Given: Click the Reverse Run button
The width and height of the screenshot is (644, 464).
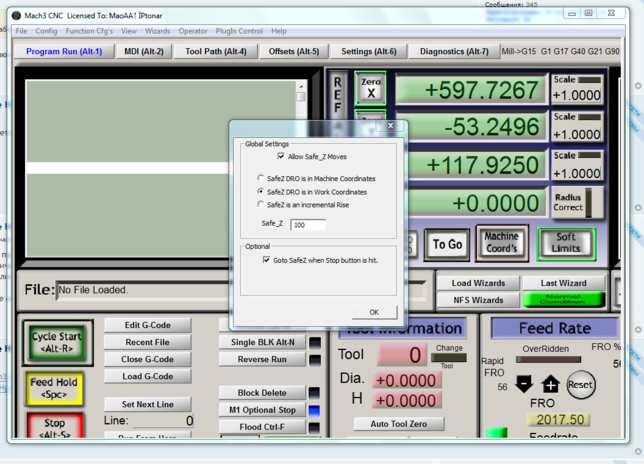Looking at the screenshot, I should (262, 360).
